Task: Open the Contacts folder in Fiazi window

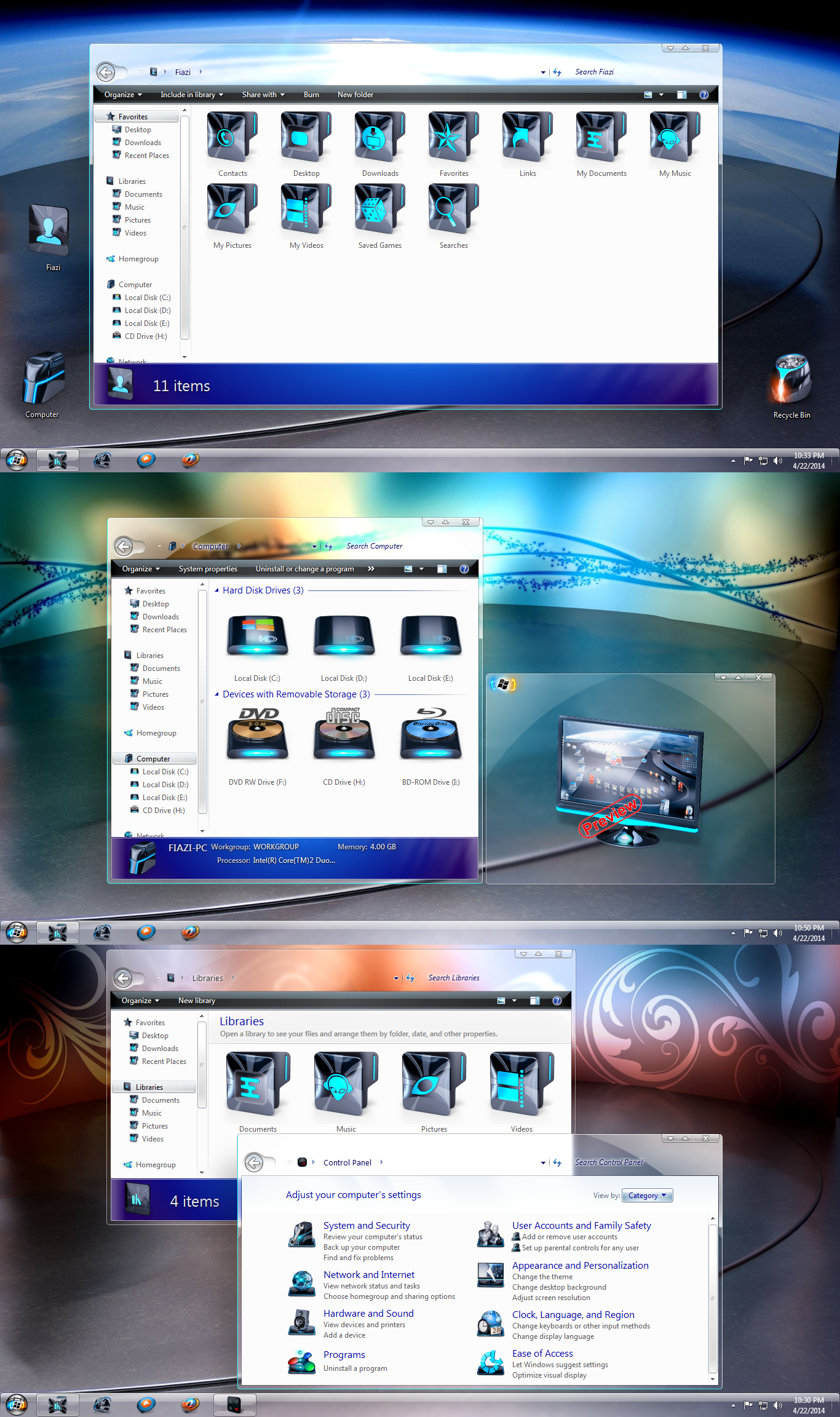Action: pos(232,137)
